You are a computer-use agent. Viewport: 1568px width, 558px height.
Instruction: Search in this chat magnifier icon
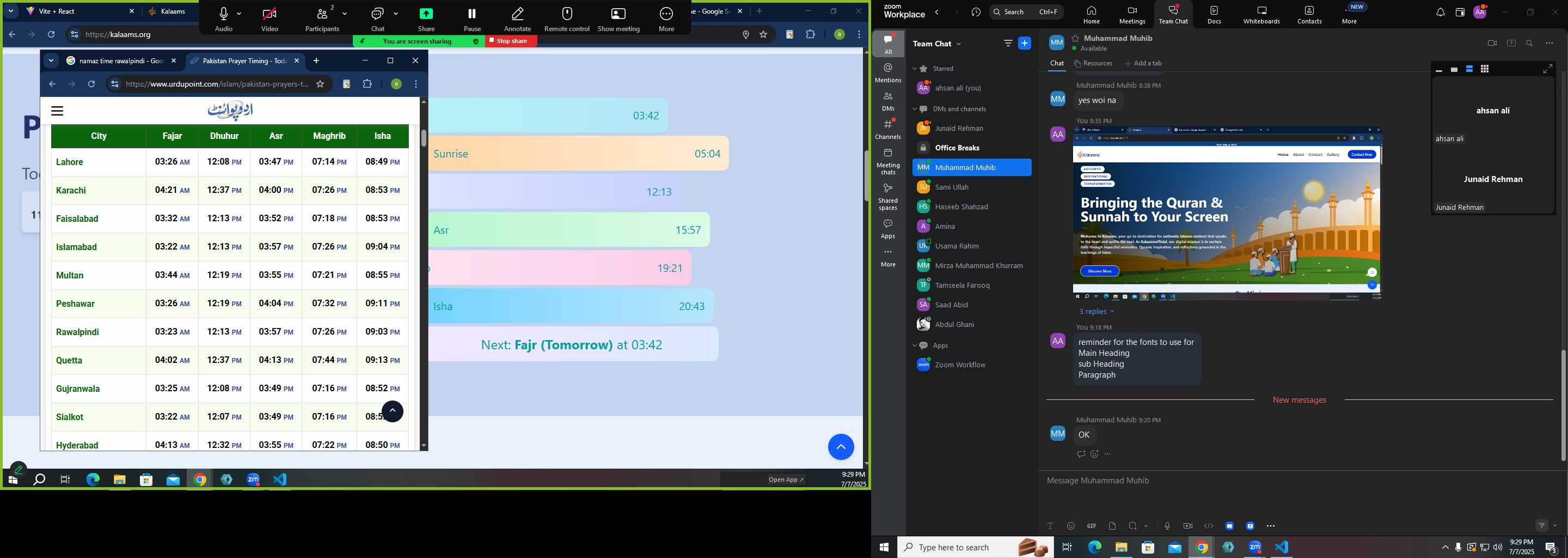(1529, 43)
